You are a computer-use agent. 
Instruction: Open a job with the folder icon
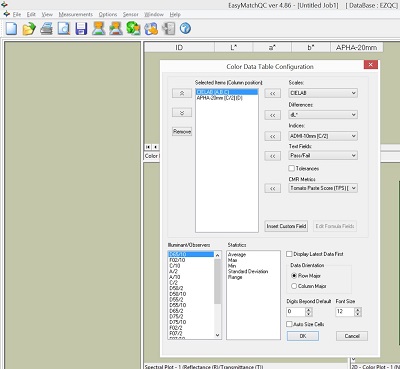point(29,28)
